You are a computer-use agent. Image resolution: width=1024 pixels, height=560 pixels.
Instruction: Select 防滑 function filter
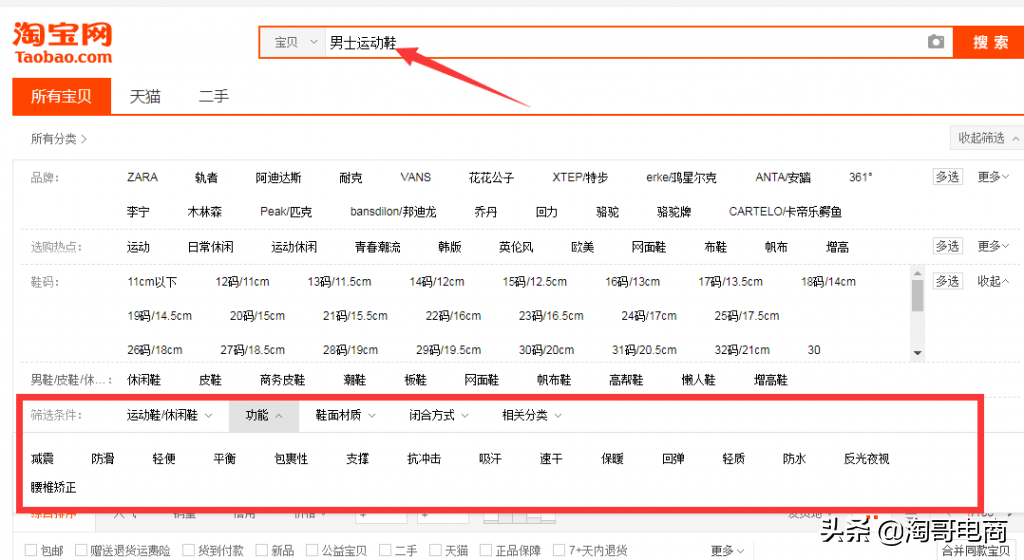(x=103, y=459)
